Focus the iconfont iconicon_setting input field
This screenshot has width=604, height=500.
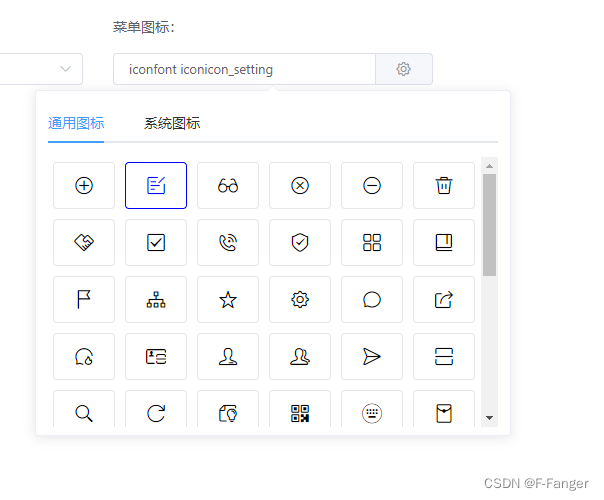244,69
